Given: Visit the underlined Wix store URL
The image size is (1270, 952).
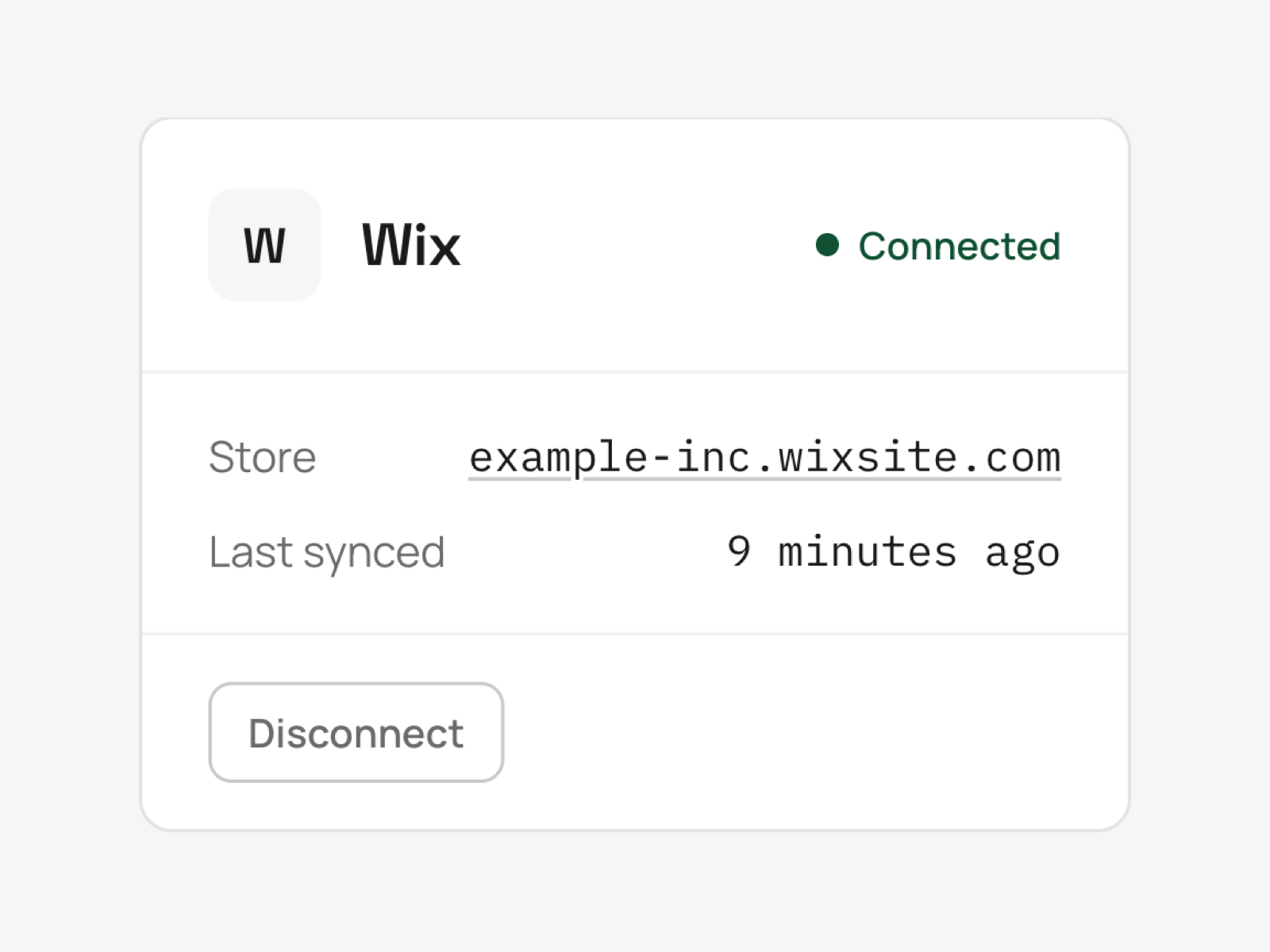Looking at the screenshot, I should 764,458.
